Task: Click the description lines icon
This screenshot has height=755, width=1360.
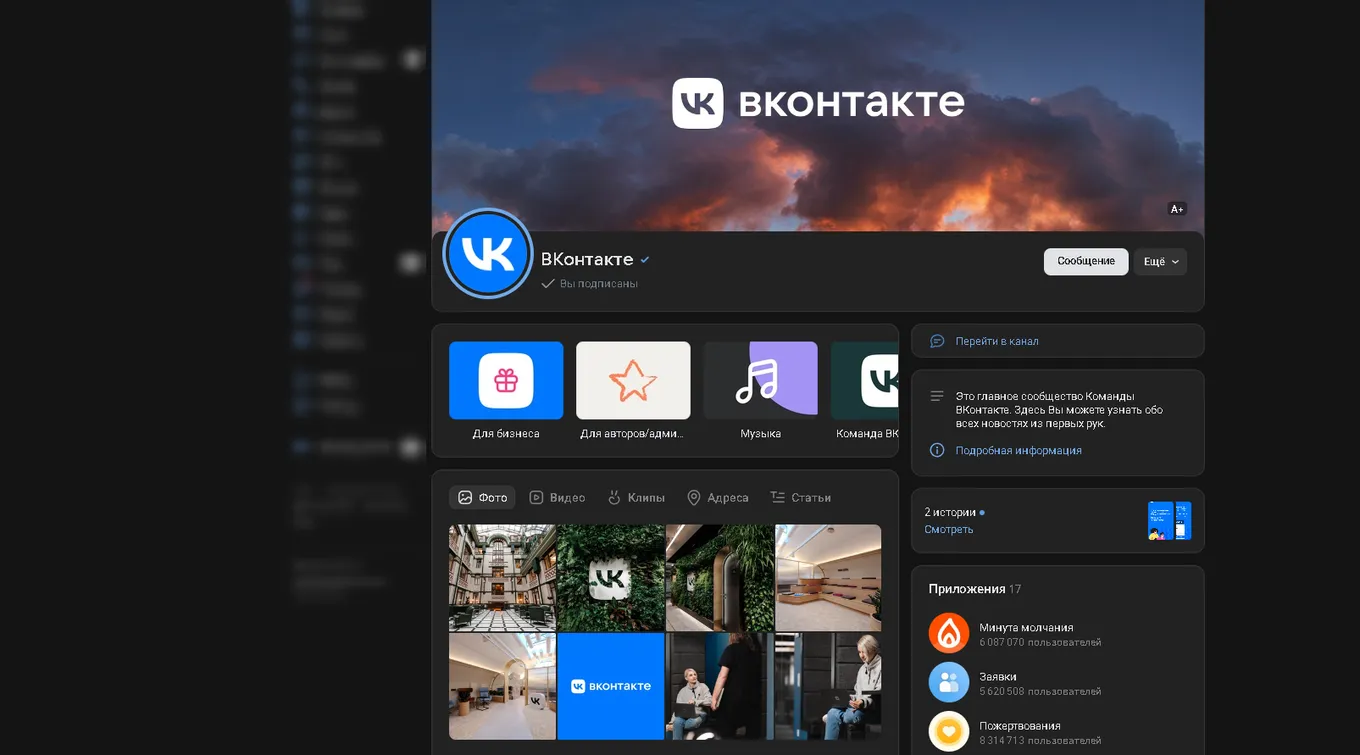Action: [937, 396]
